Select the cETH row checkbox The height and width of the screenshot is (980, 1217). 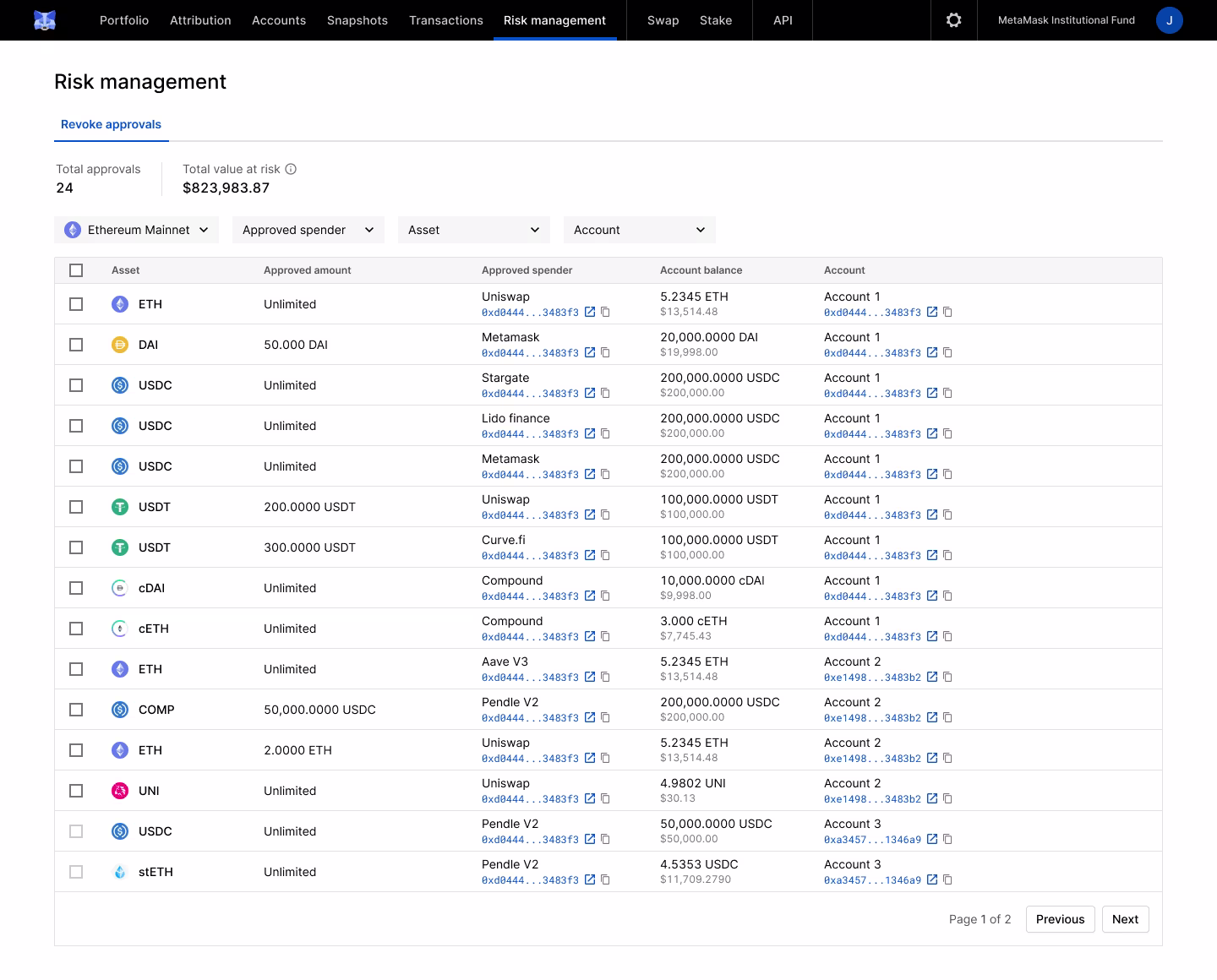point(76,629)
